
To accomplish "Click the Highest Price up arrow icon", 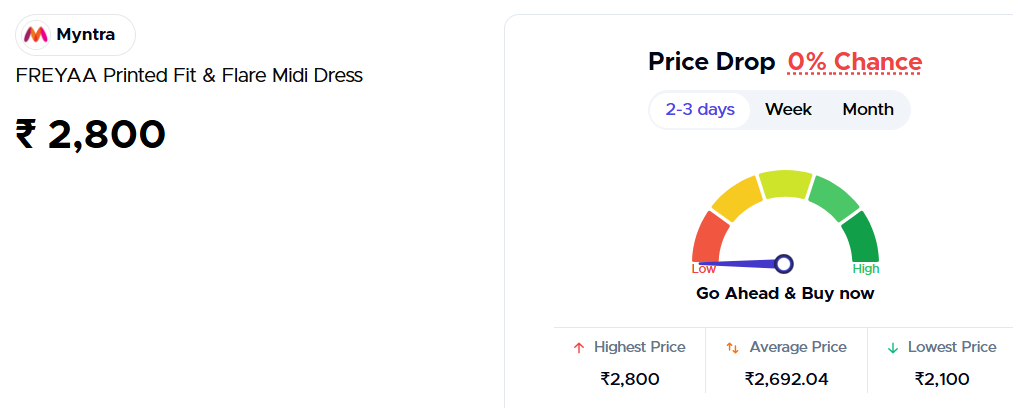I will tap(578, 348).
